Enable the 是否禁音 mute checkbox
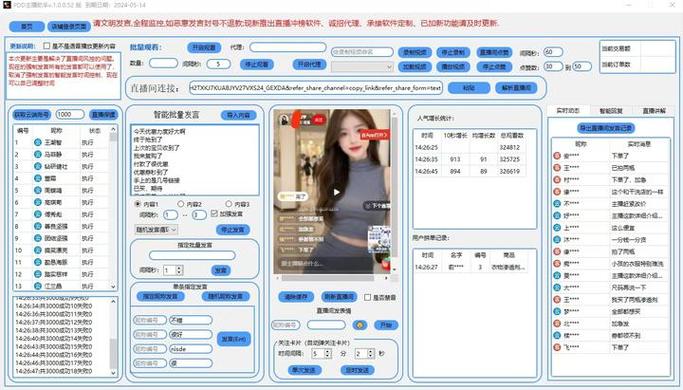The image size is (683, 390). click(367, 297)
